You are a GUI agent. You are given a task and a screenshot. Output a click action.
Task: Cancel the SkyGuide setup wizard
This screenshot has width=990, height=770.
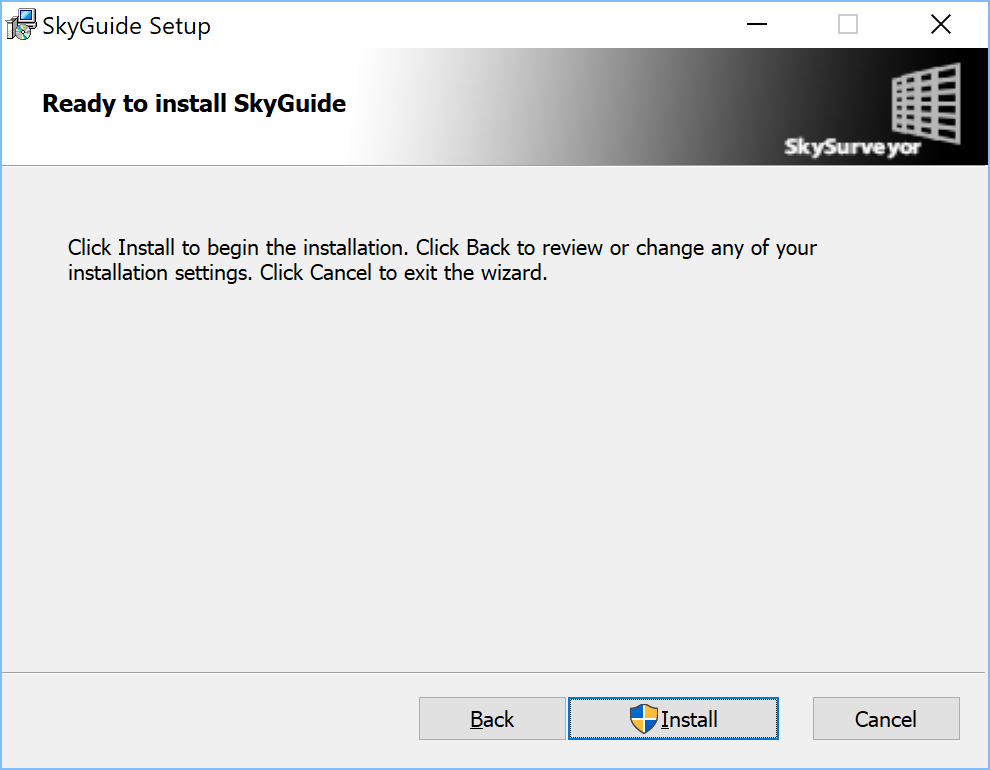[886, 718]
